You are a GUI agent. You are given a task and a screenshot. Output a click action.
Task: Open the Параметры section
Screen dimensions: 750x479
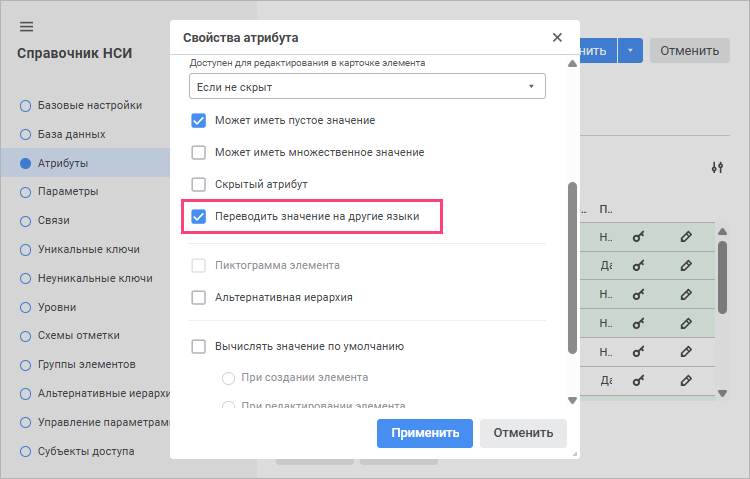click(x=68, y=191)
